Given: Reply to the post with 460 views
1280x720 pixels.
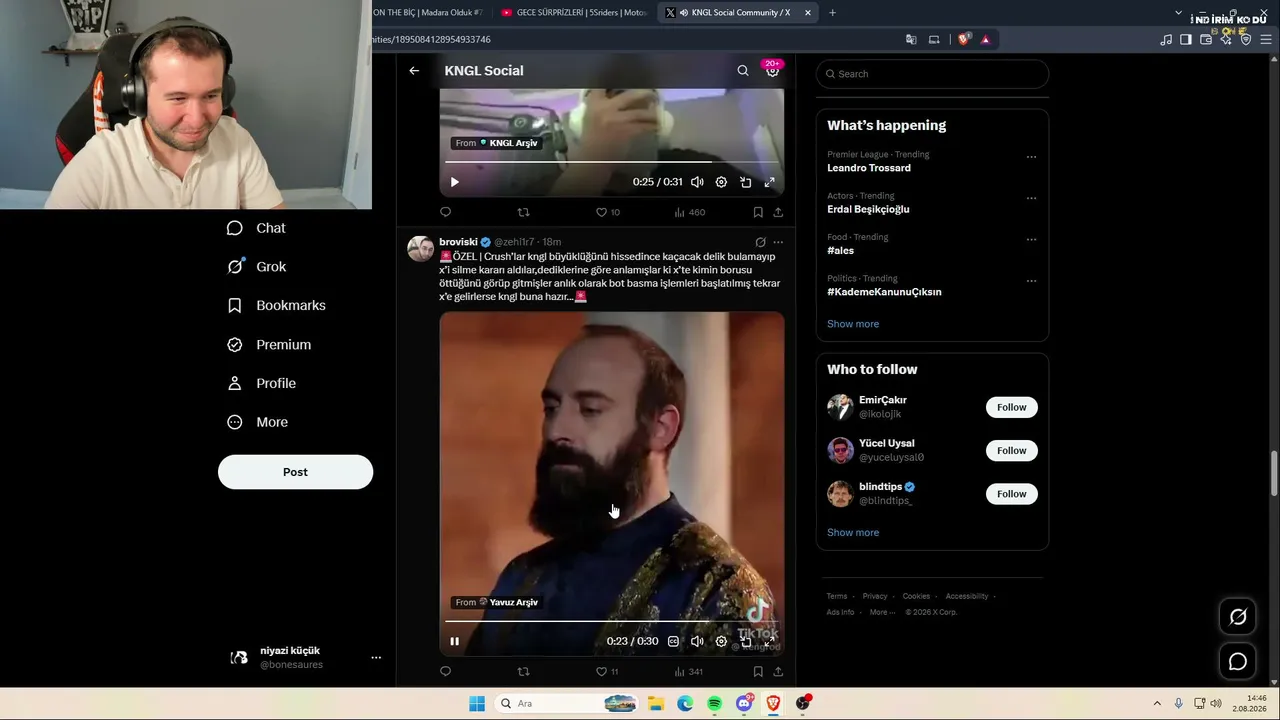Looking at the screenshot, I should point(446,212).
